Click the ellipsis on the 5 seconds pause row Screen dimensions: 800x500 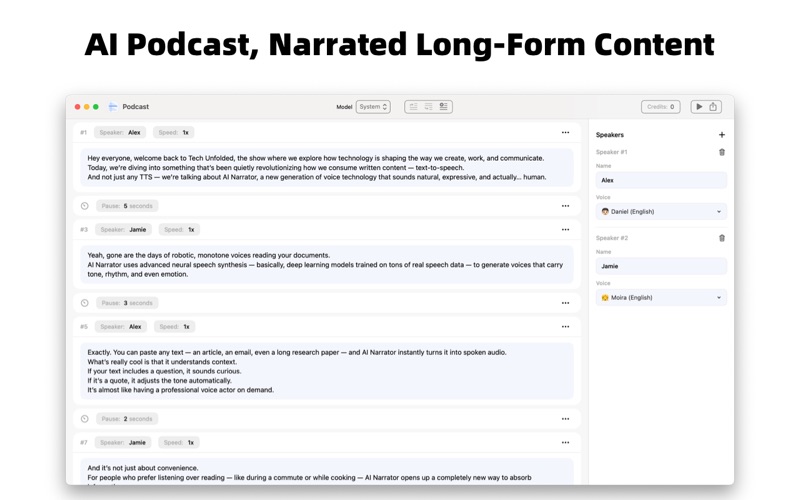click(x=565, y=206)
